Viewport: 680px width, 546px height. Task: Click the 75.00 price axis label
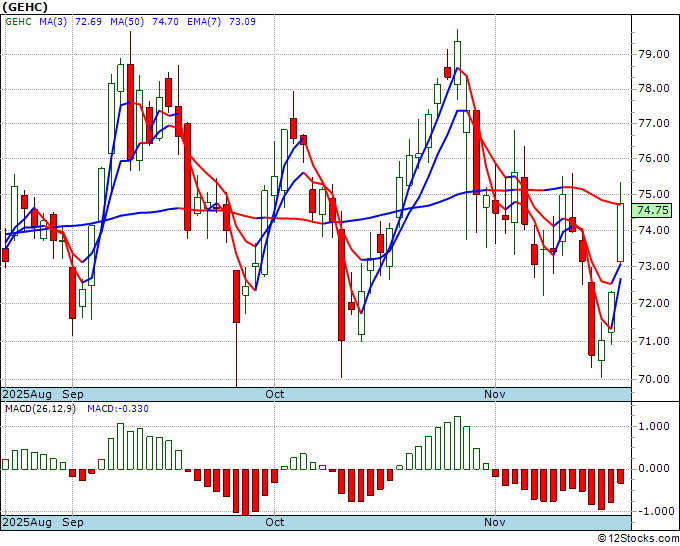point(654,194)
